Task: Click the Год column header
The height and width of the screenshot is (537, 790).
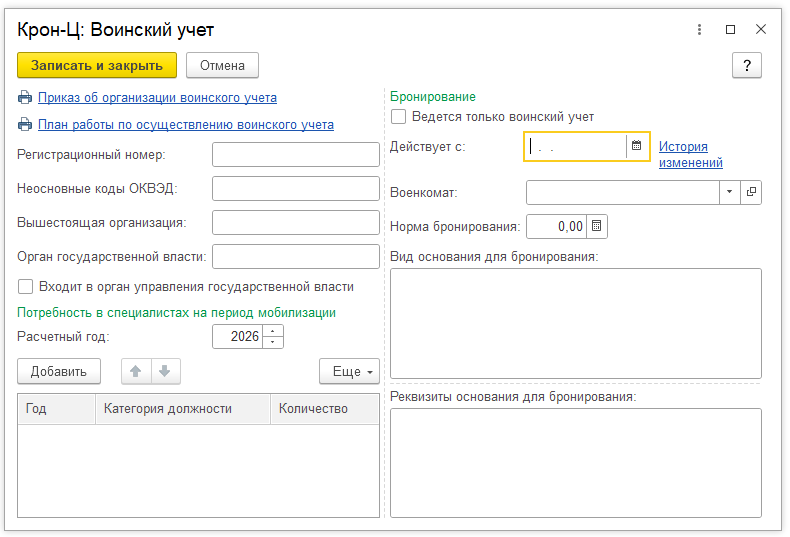Action: coord(56,409)
